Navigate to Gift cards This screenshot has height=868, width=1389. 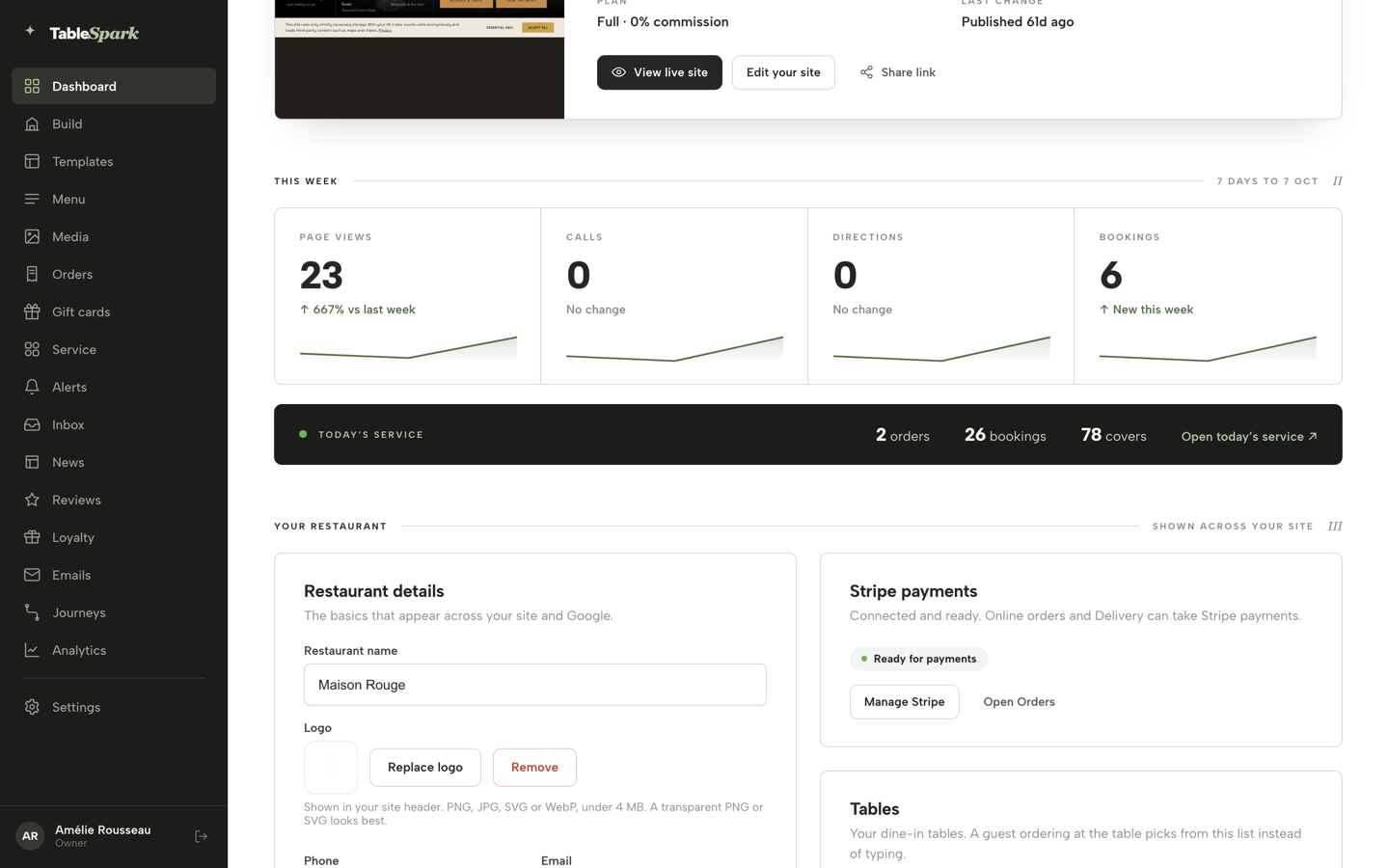pos(114,312)
